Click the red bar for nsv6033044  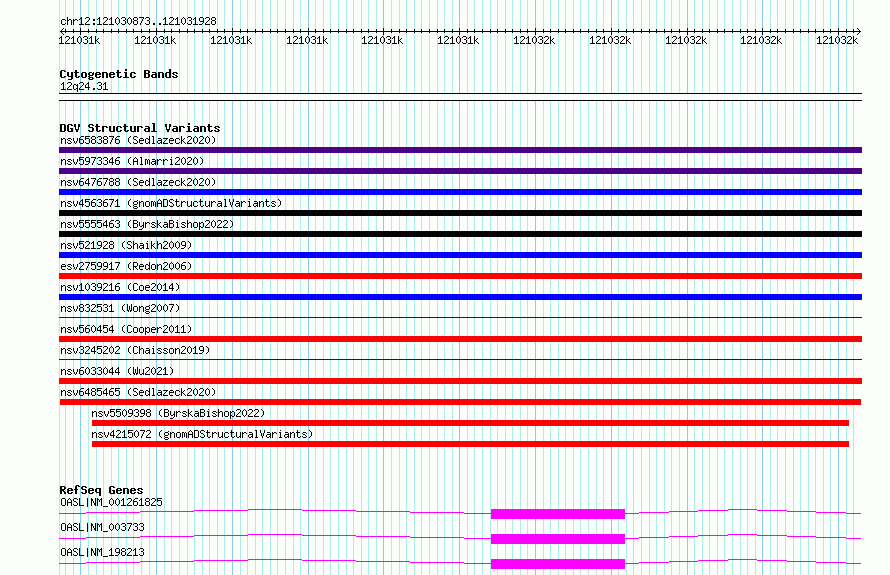point(460,381)
